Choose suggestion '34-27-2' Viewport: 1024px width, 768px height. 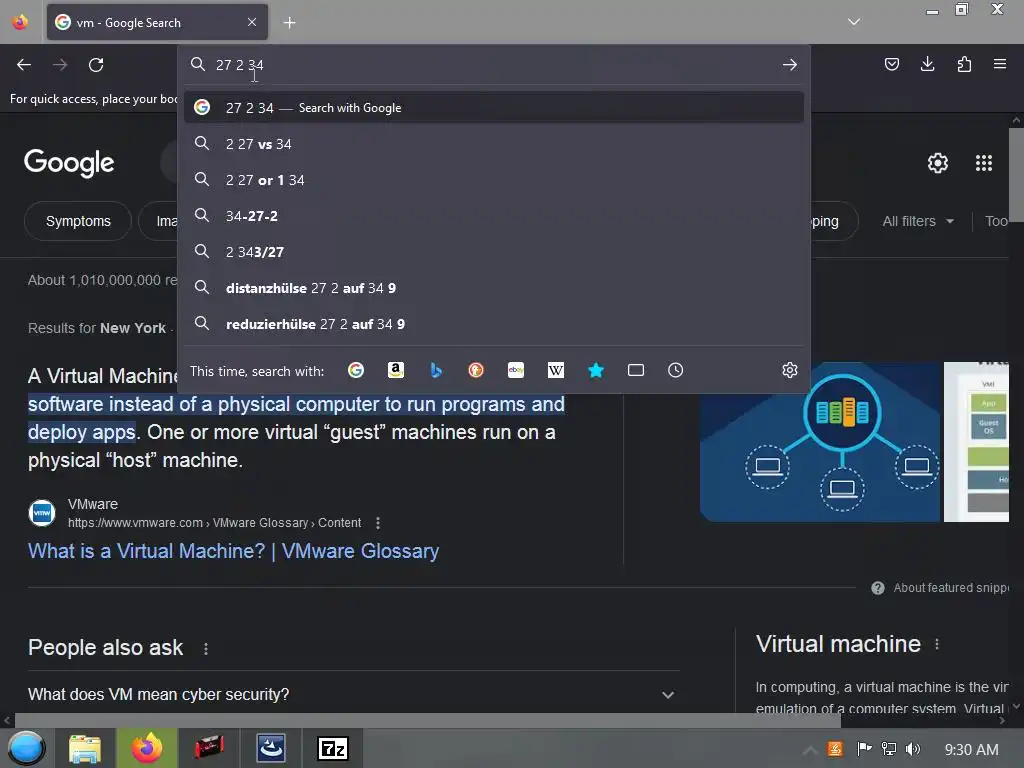tap(494, 216)
